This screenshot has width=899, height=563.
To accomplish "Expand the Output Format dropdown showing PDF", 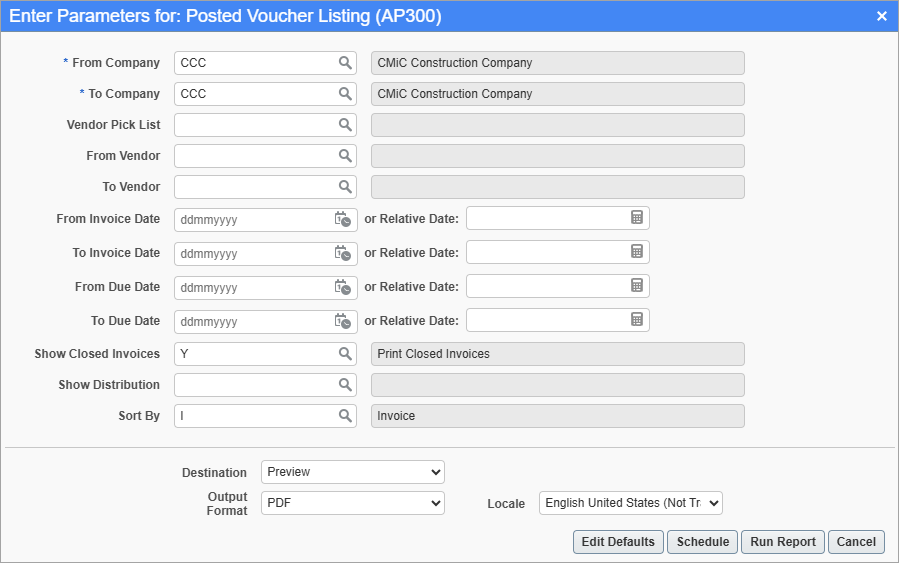I will pyautogui.click(x=353, y=503).
